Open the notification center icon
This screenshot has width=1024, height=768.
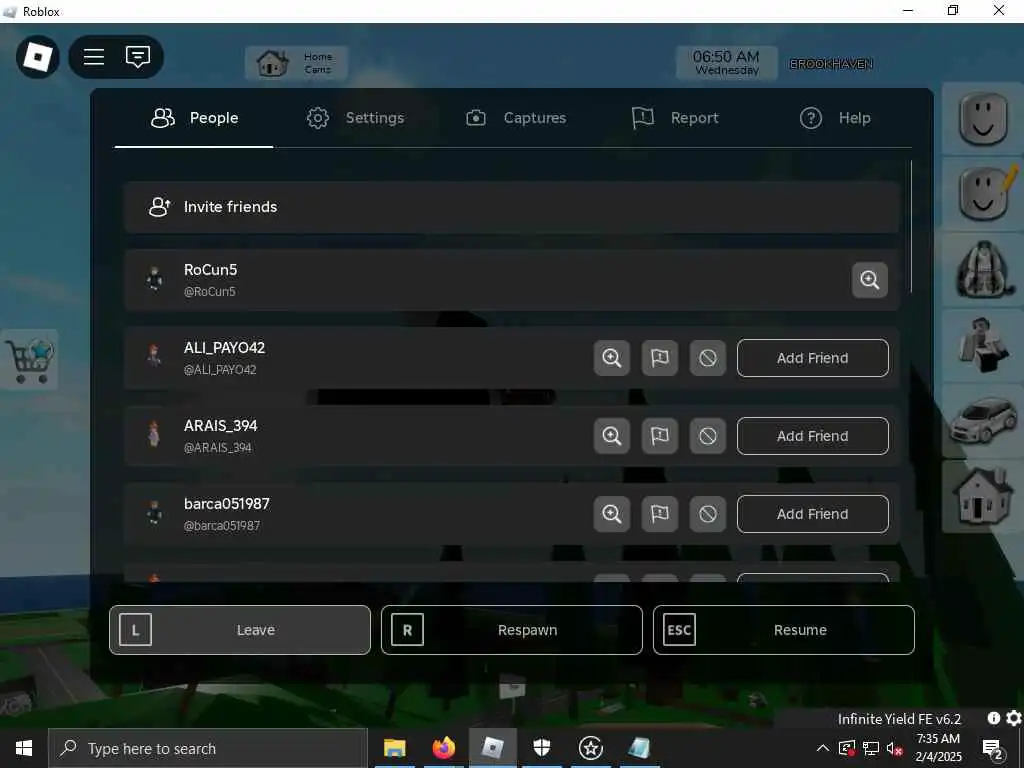tap(993, 749)
